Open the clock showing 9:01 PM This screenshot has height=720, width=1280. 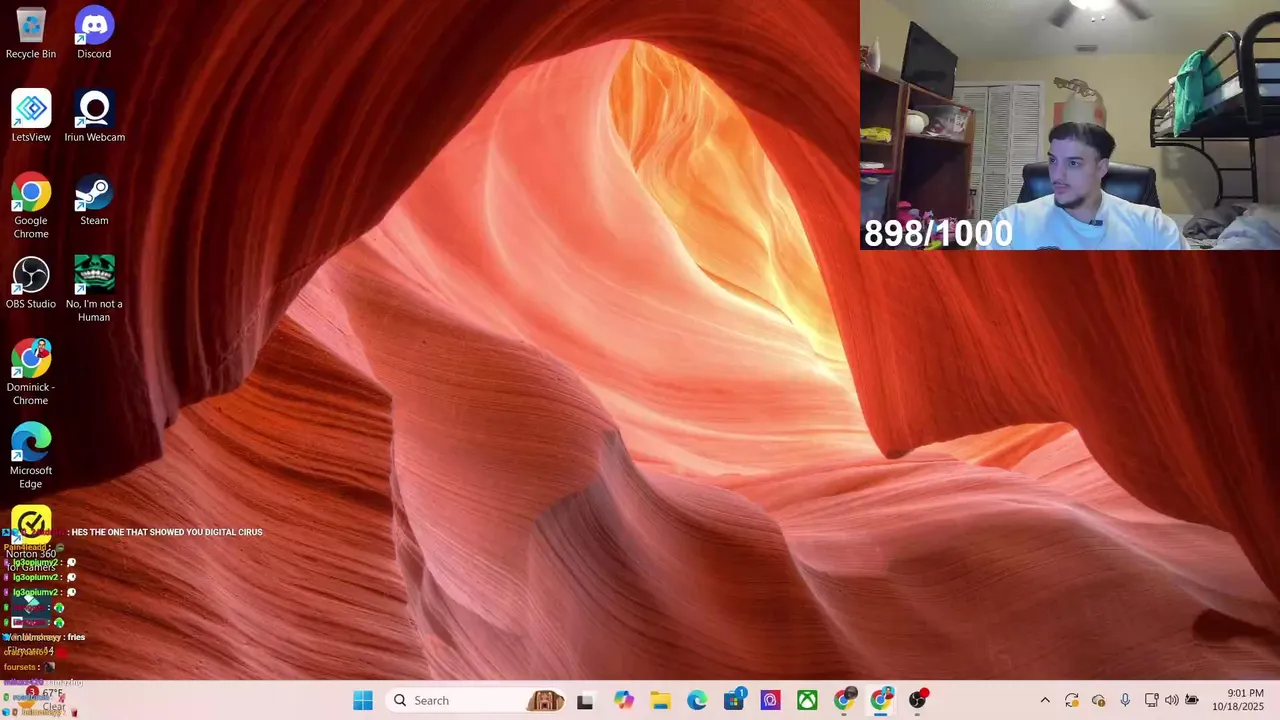pyautogui.click(x=1238, y=700)
